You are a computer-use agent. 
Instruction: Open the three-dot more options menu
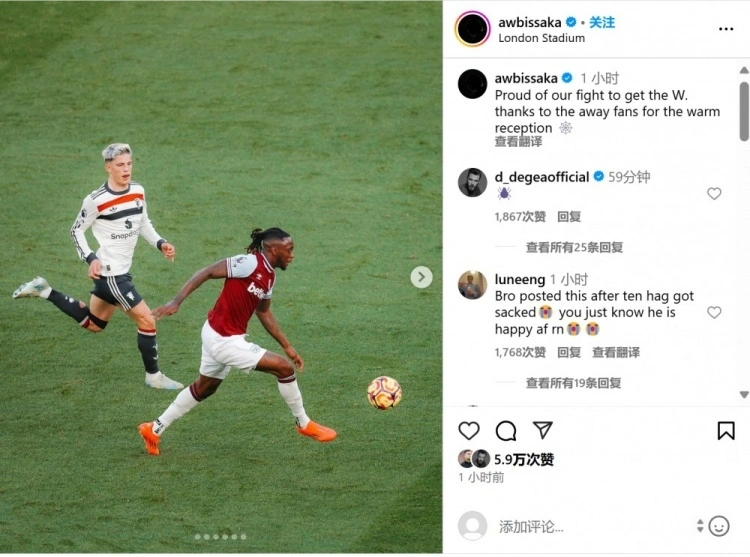(x=726, y=29)
